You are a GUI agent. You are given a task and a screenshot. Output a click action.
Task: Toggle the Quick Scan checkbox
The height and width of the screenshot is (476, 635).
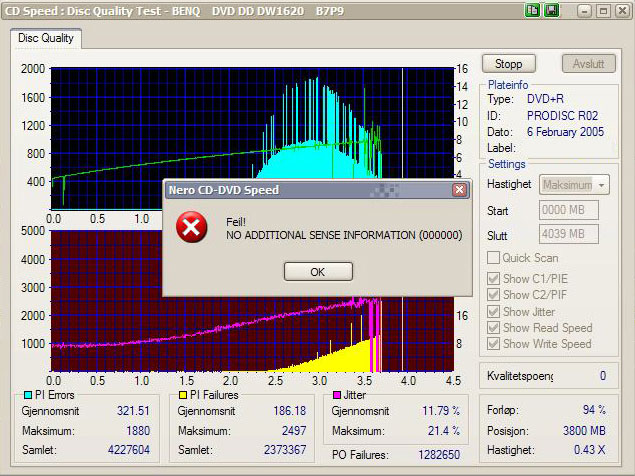(x=493, y=258)
